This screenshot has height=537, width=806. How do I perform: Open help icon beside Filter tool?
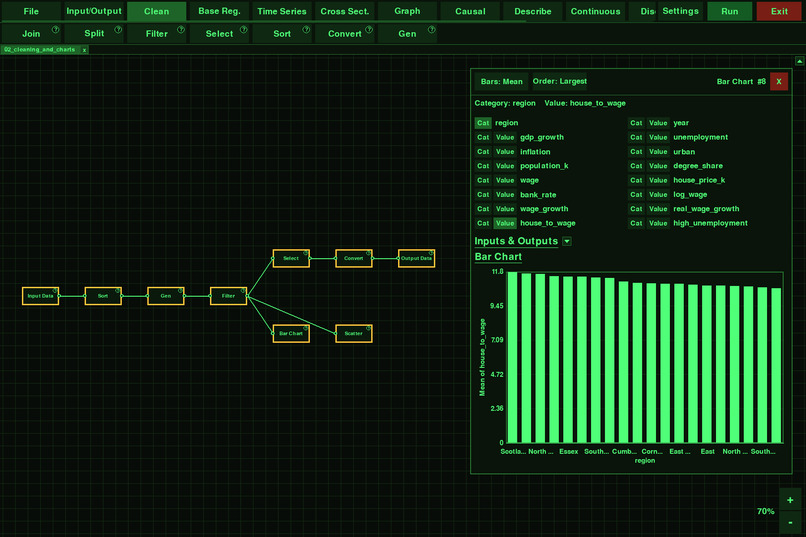click(x=181, y=30)
